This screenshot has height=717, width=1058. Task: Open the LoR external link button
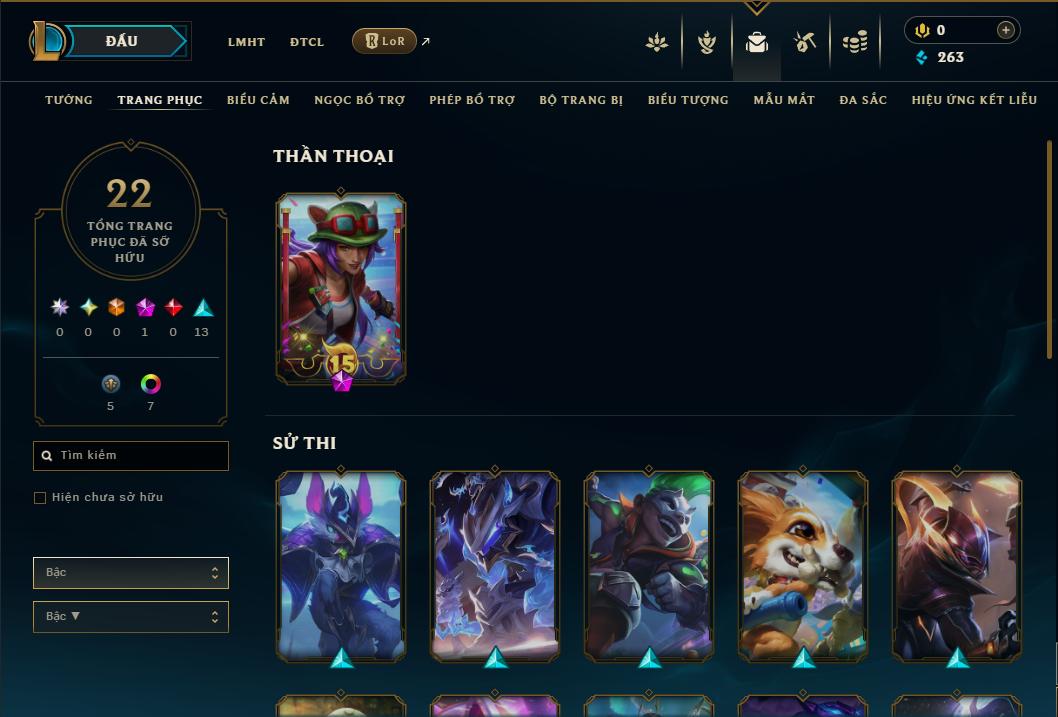pyautogui.click(x=384, y=41)
